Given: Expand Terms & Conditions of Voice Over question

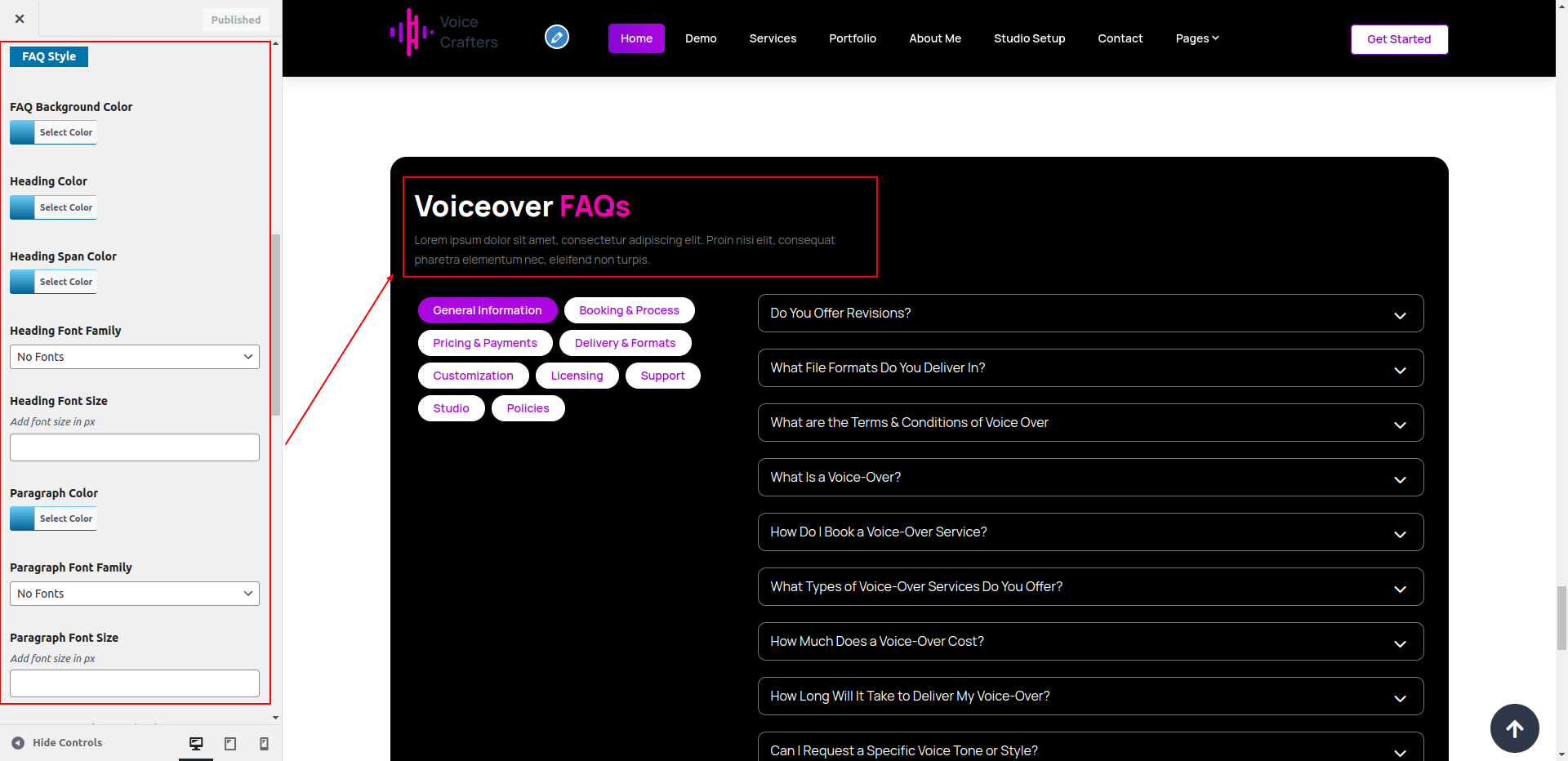Looking at the screenshot, I should click(x=1090, y=423).
